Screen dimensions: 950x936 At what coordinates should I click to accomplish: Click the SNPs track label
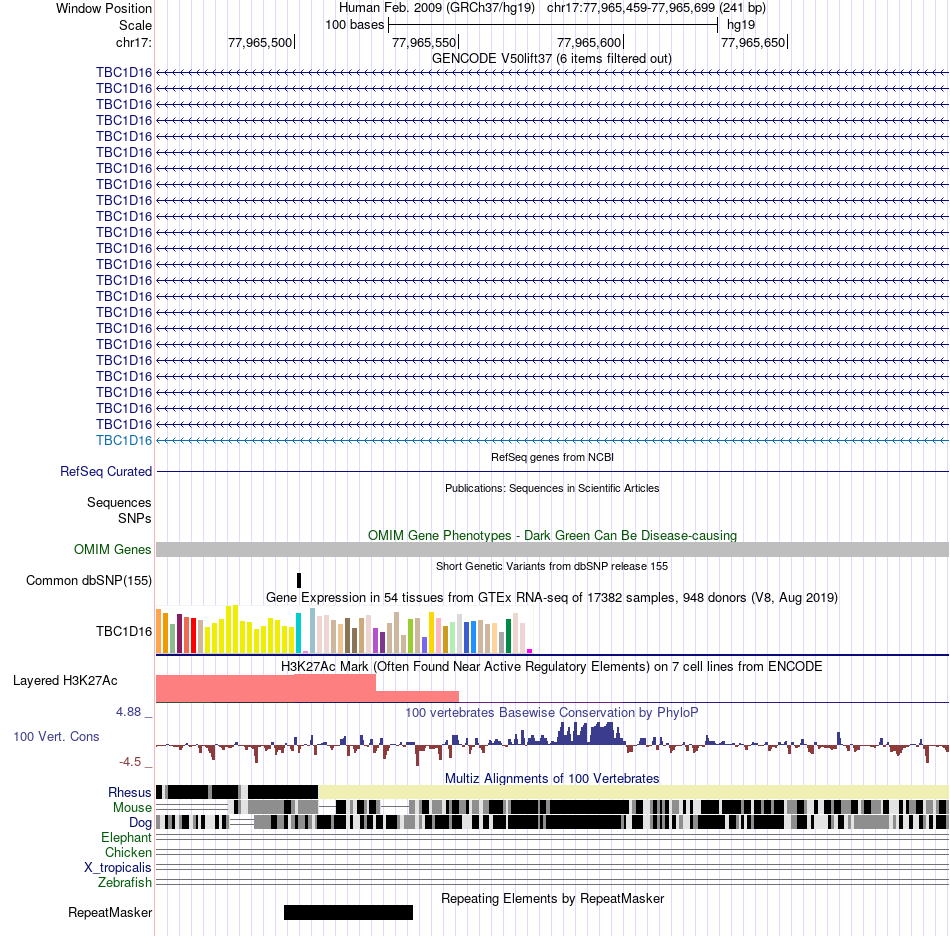[135, 519]
